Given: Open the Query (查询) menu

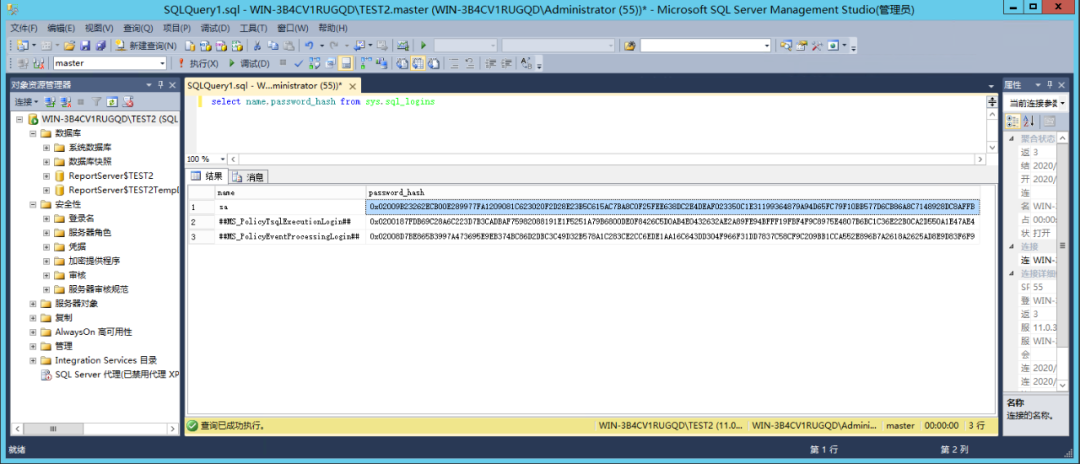Looking at the screenshot, I should [138, 28].
